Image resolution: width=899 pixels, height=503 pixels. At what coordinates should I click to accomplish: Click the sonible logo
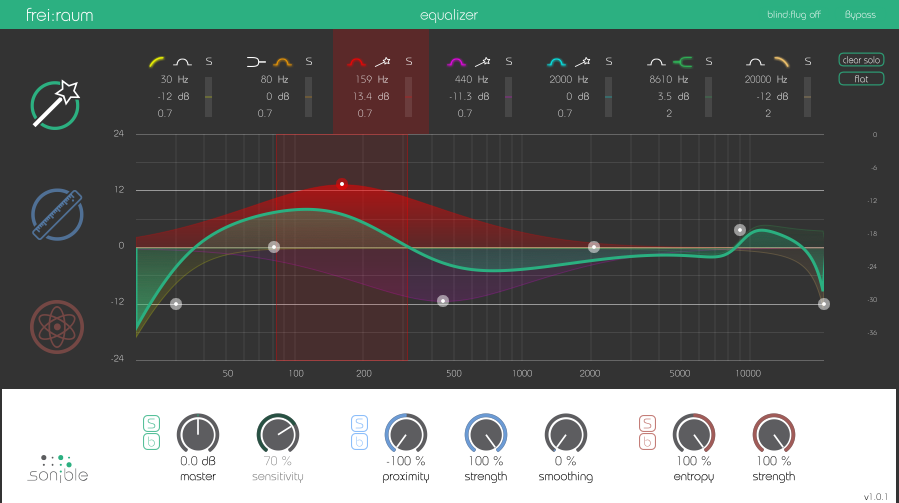(x=57, y=469)
